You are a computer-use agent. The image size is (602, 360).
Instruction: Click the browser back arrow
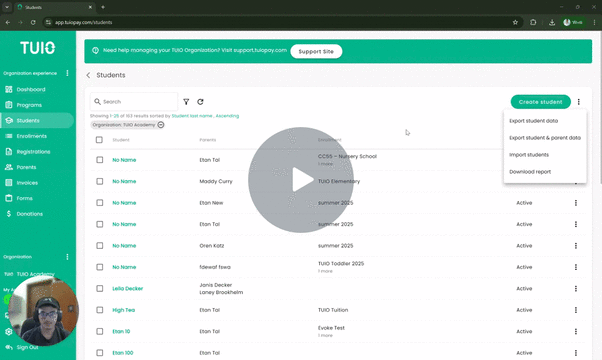(8, 22)
